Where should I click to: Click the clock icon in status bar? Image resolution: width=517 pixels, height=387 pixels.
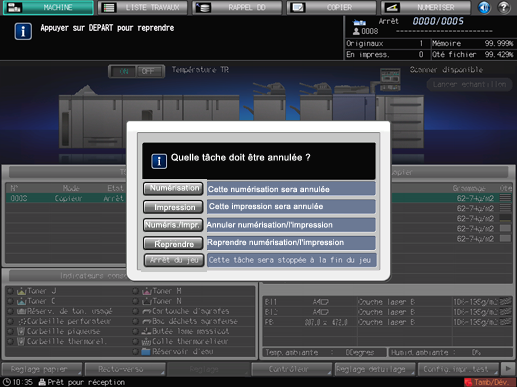[x=7, y=382]
